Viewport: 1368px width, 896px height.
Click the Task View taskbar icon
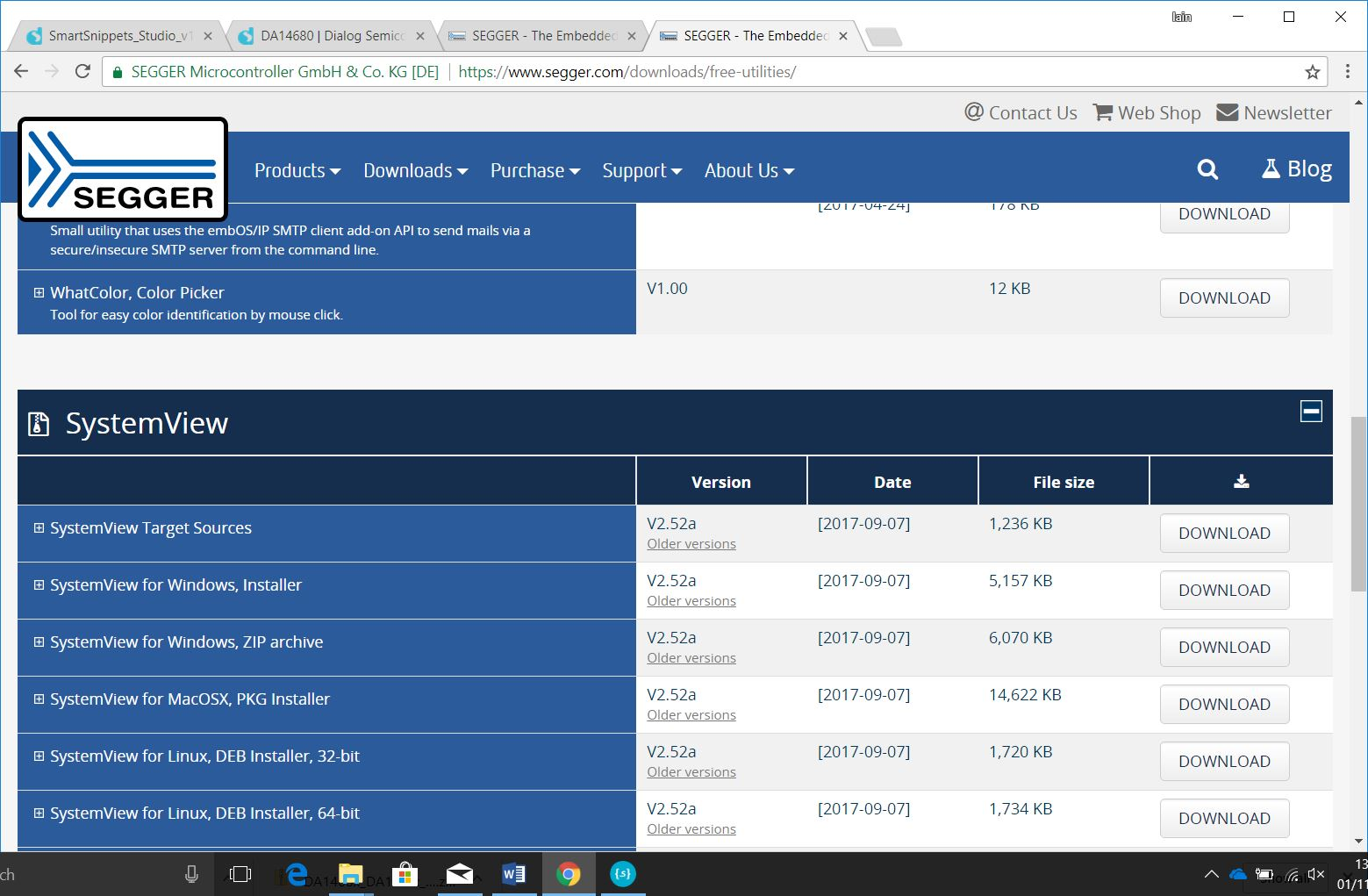tap(240, 874)
